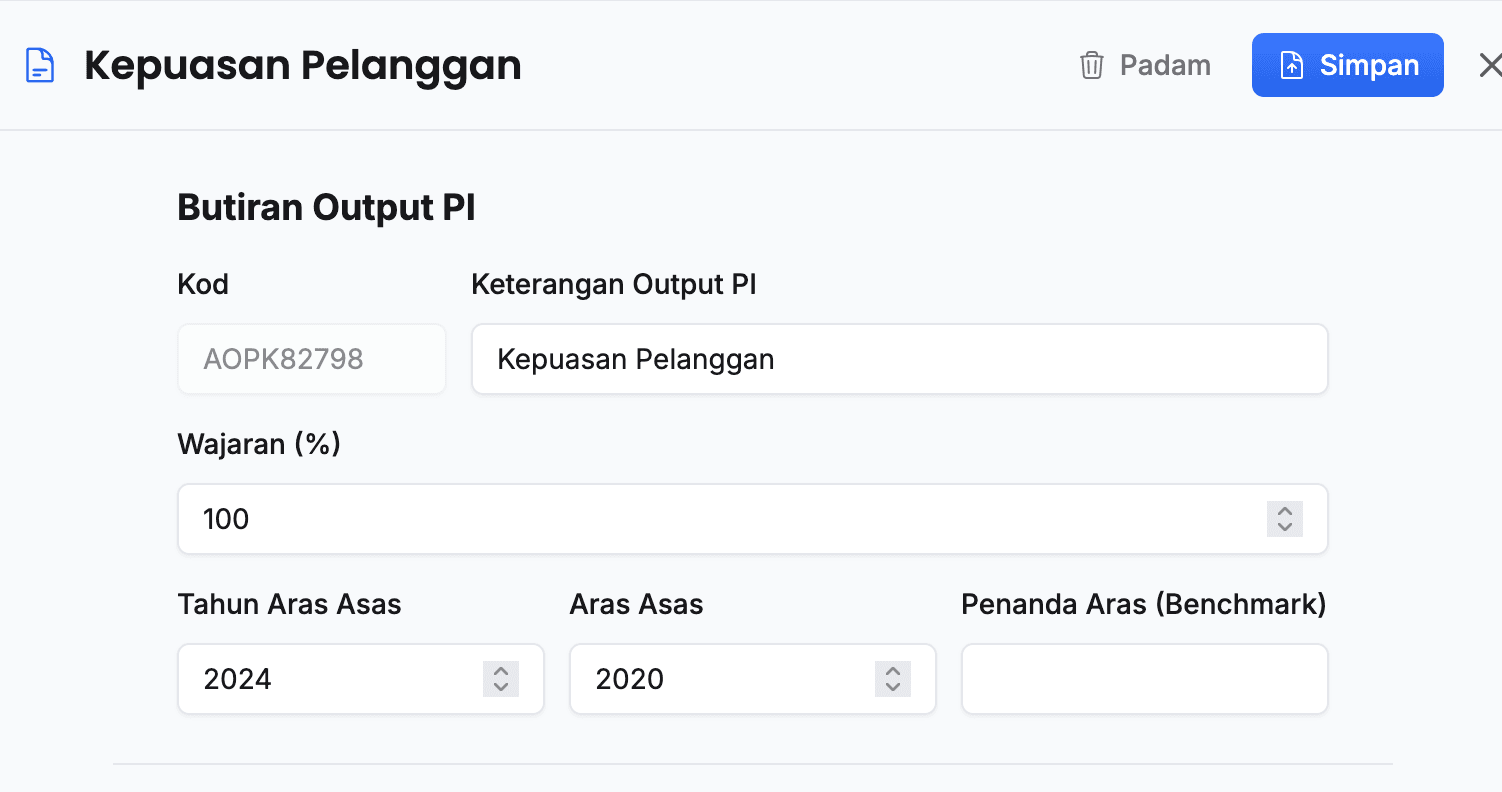
Task: Click the Keterangan Output PI text field
Action: coord(900,359)
